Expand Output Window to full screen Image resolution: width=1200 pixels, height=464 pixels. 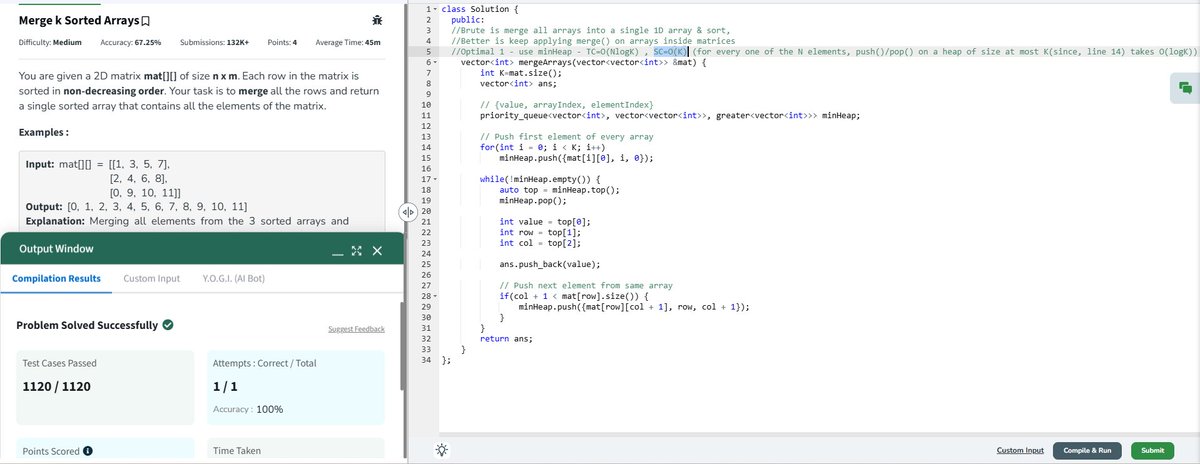pos(357,251)
